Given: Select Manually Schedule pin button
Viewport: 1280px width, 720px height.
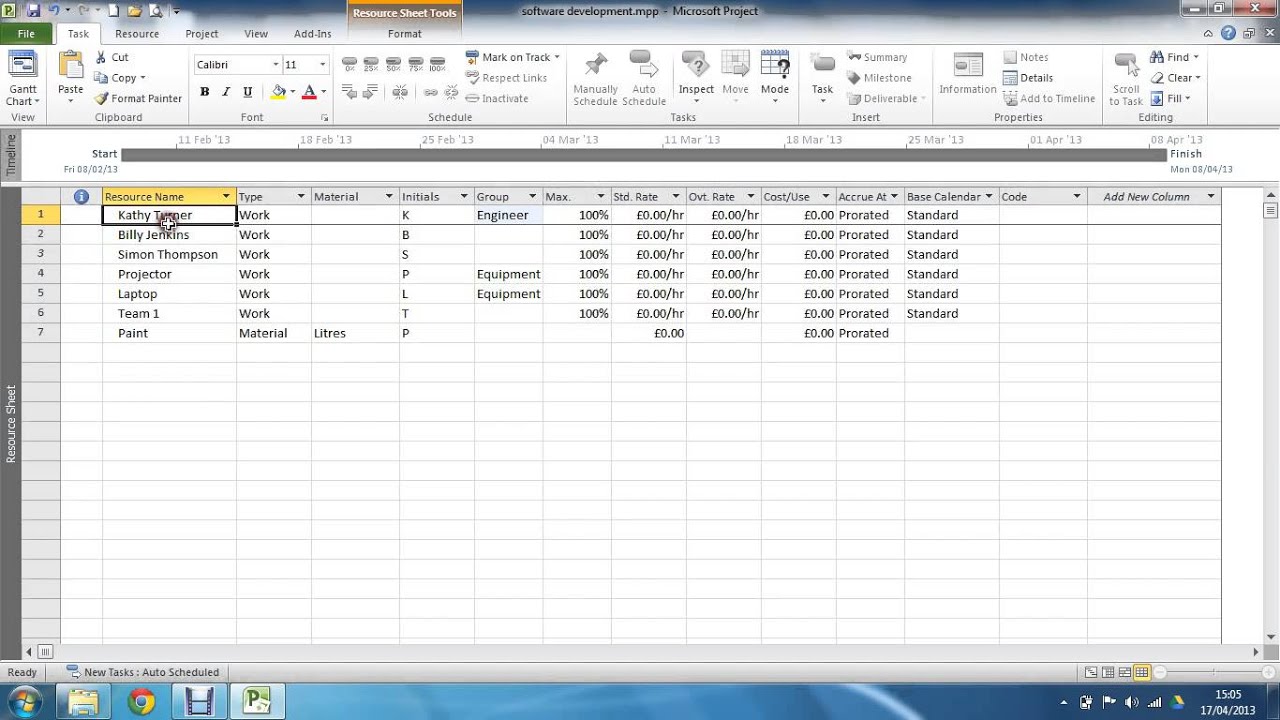Looking at the screenshot, I should pos(595,78).
